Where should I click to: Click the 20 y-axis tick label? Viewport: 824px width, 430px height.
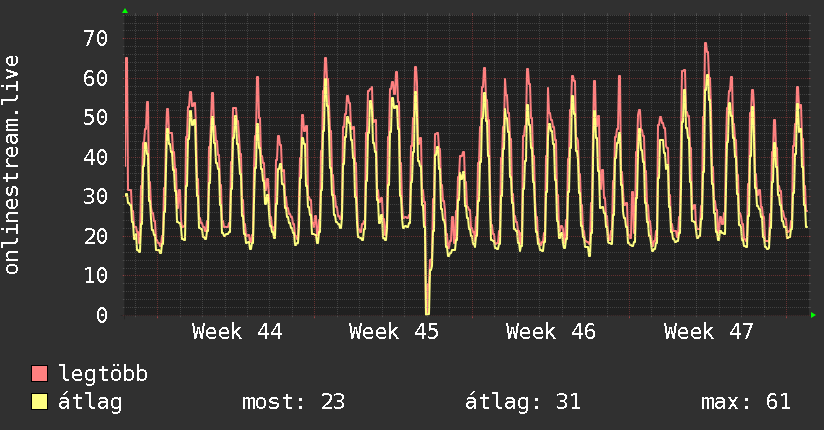coord(96,236)
